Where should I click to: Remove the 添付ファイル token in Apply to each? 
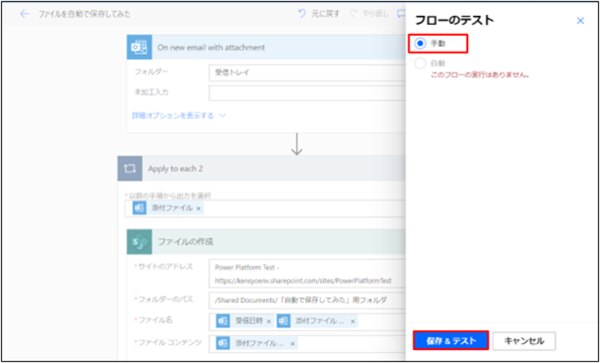(198, 208)
